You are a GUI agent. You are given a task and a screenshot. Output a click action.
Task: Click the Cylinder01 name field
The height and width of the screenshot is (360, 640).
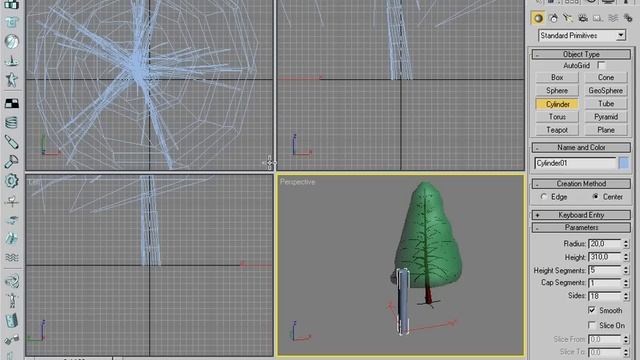[575, 163]
